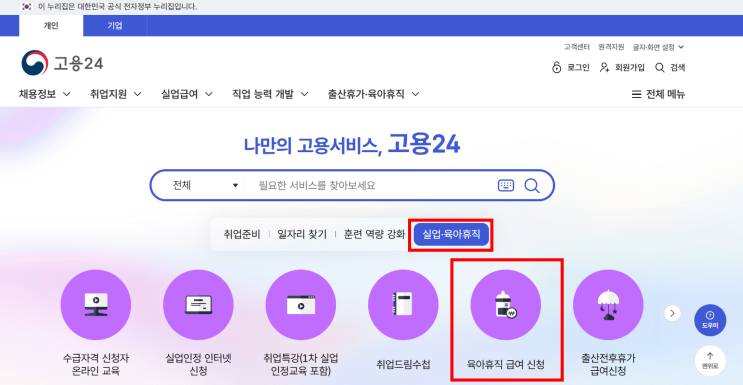Click the 로그인 text link
The height and width of the screenshot is (385, 743).
click(578, 67)
